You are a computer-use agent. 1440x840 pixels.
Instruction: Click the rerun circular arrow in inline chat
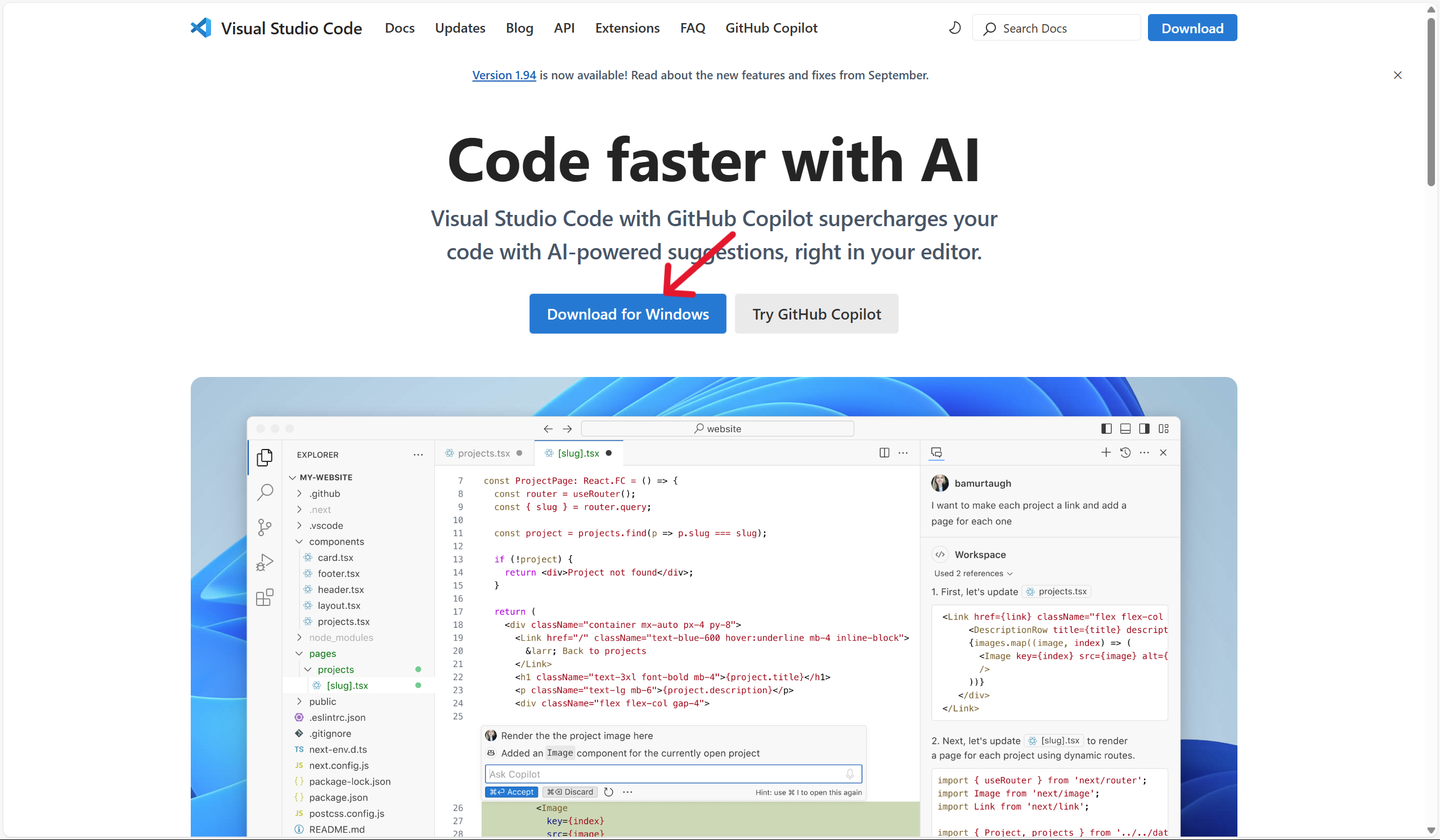pyautogui.click(x=608, y=792)
